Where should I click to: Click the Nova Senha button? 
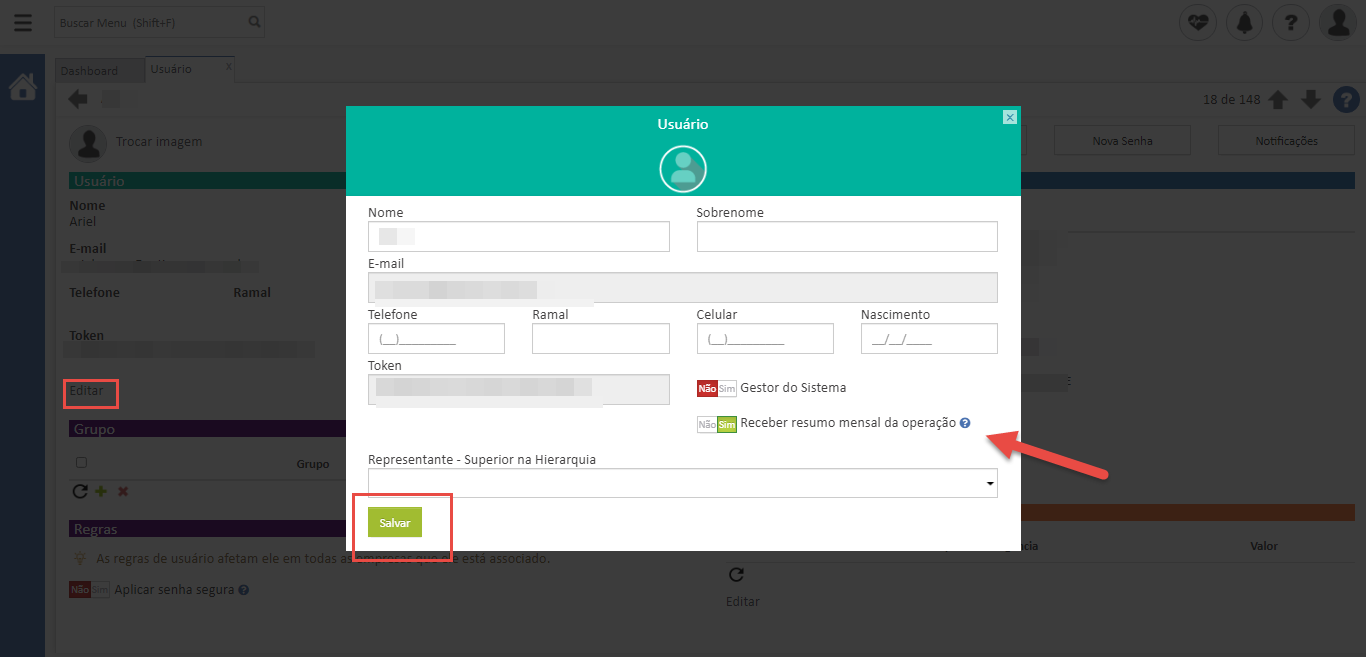(x=1122, y=141)
